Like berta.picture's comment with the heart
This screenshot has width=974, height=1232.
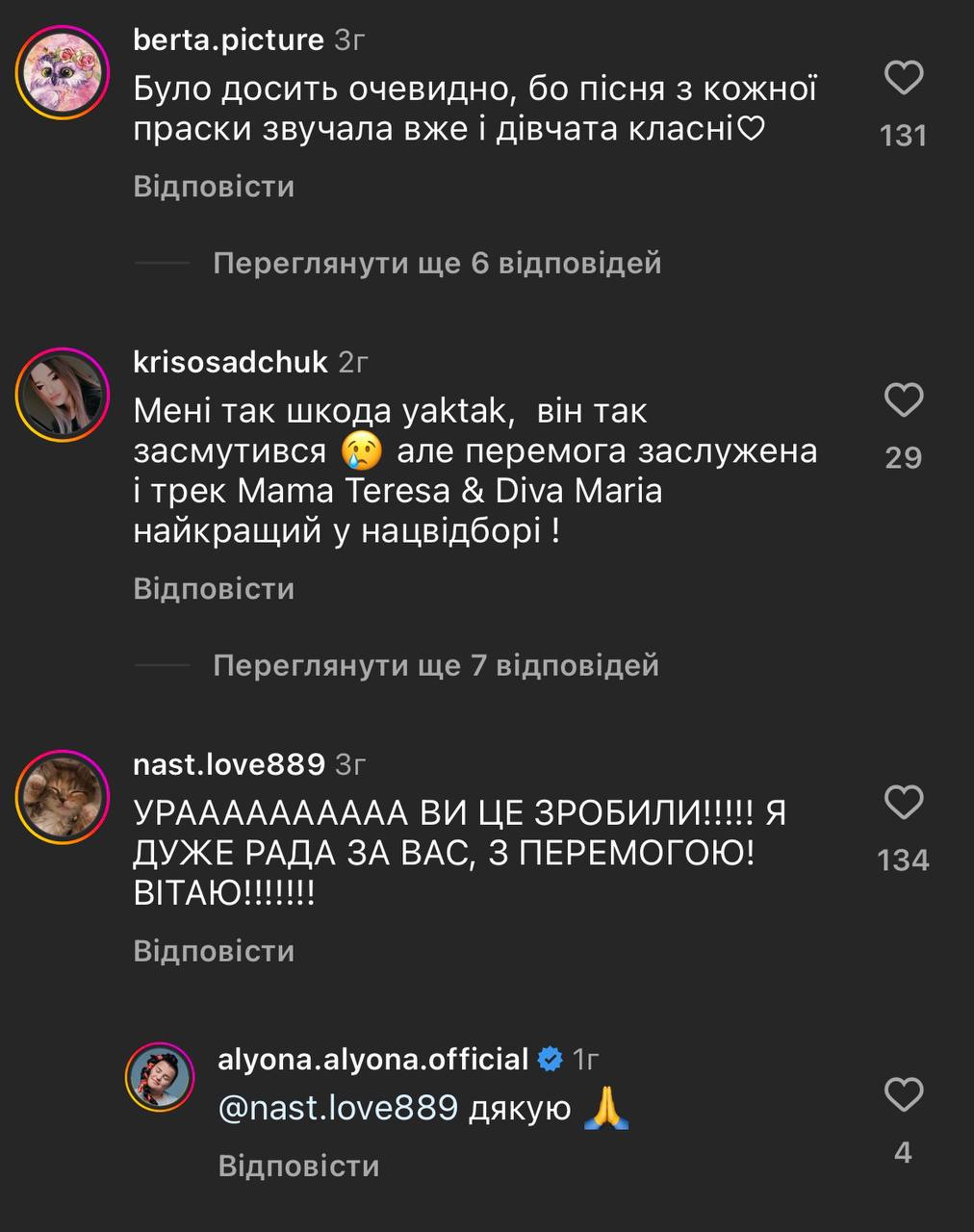click(x=903, y=78)
